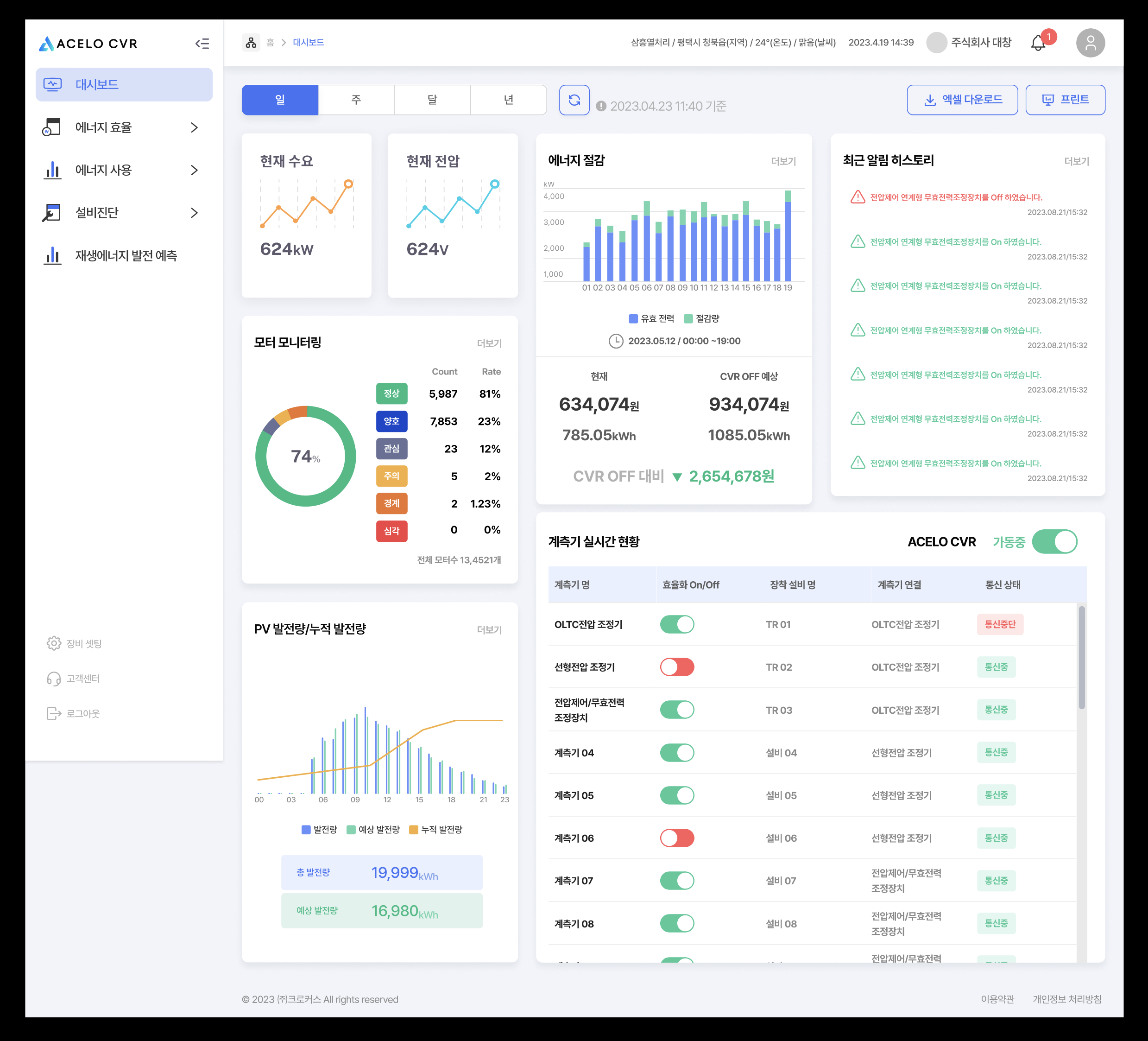Expand the 에너지 사용 sidebar submenu

[x=194, y=171]
